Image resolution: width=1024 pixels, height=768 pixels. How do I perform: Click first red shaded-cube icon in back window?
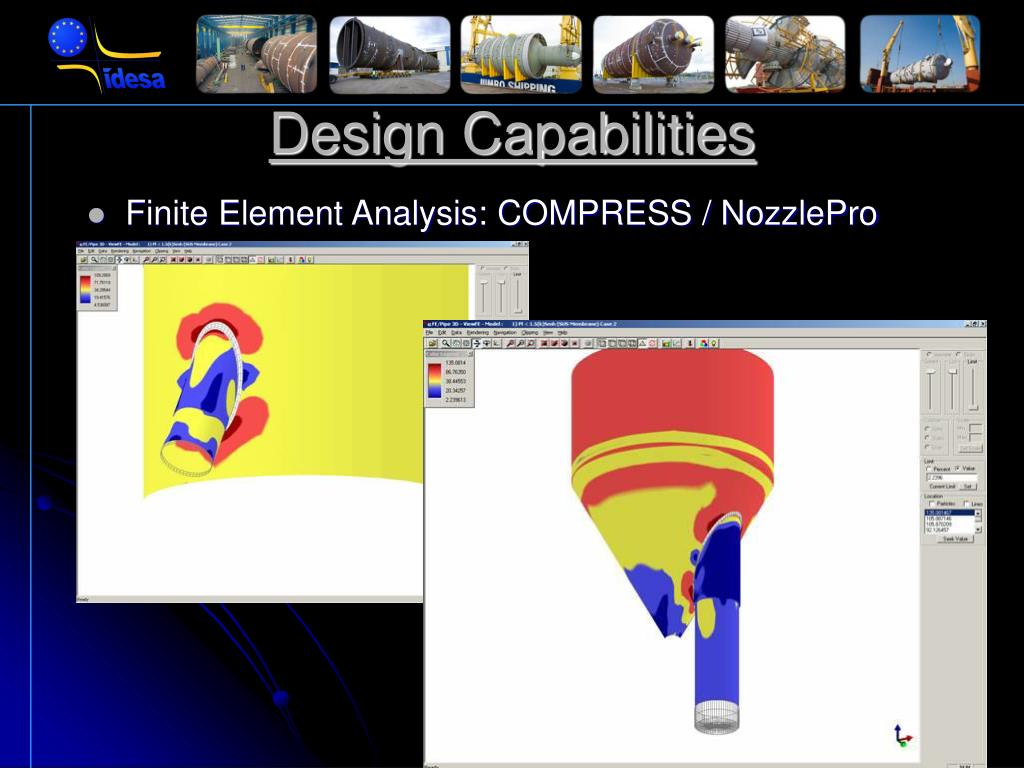click(174, 259)
